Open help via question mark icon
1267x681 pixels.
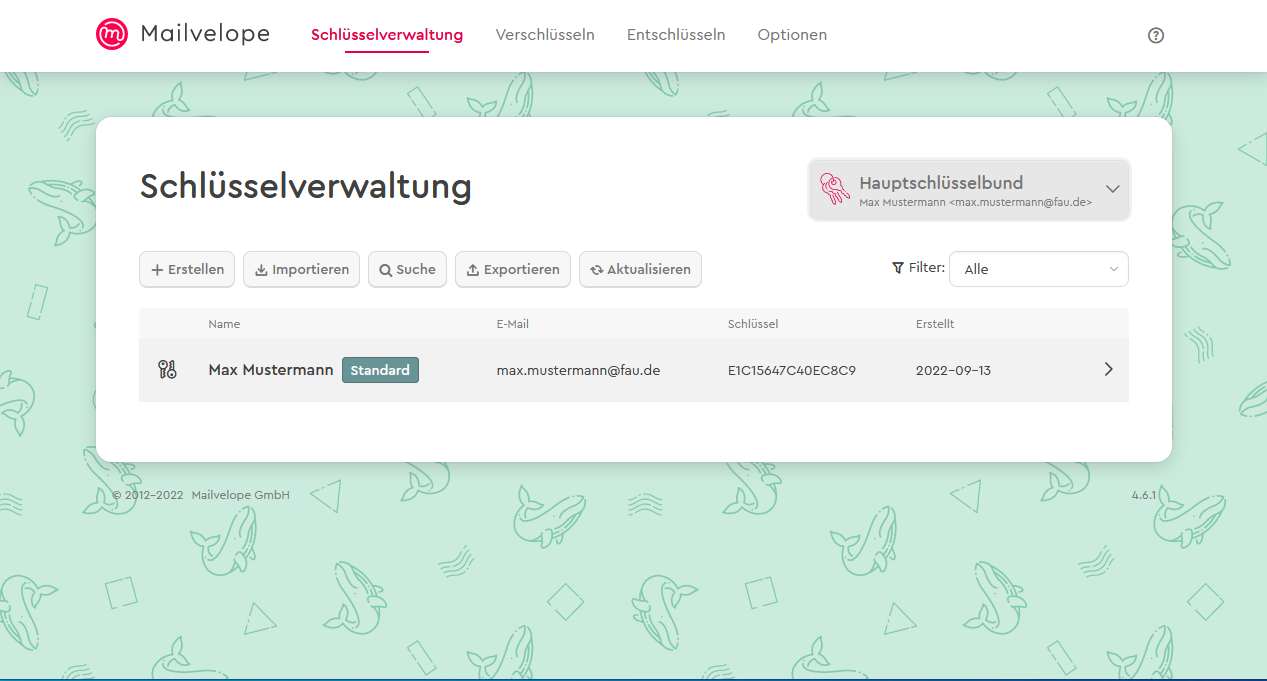[1156, 35]
